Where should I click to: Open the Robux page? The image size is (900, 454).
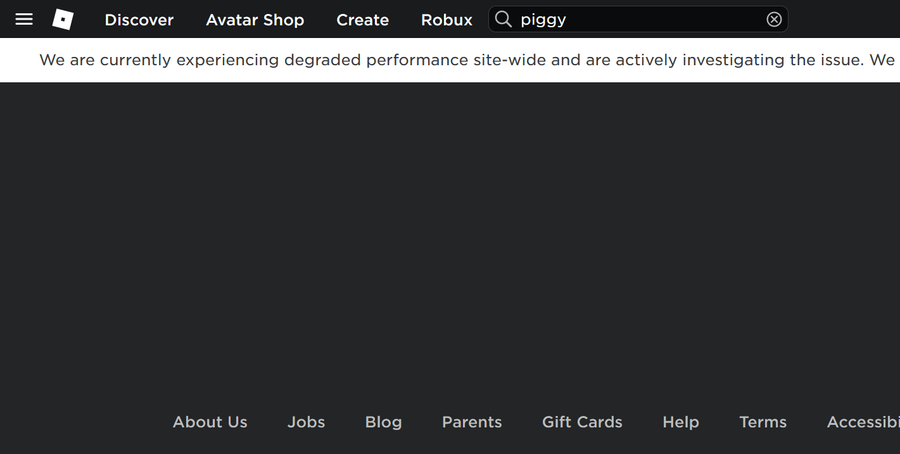[x=447, y=20]
